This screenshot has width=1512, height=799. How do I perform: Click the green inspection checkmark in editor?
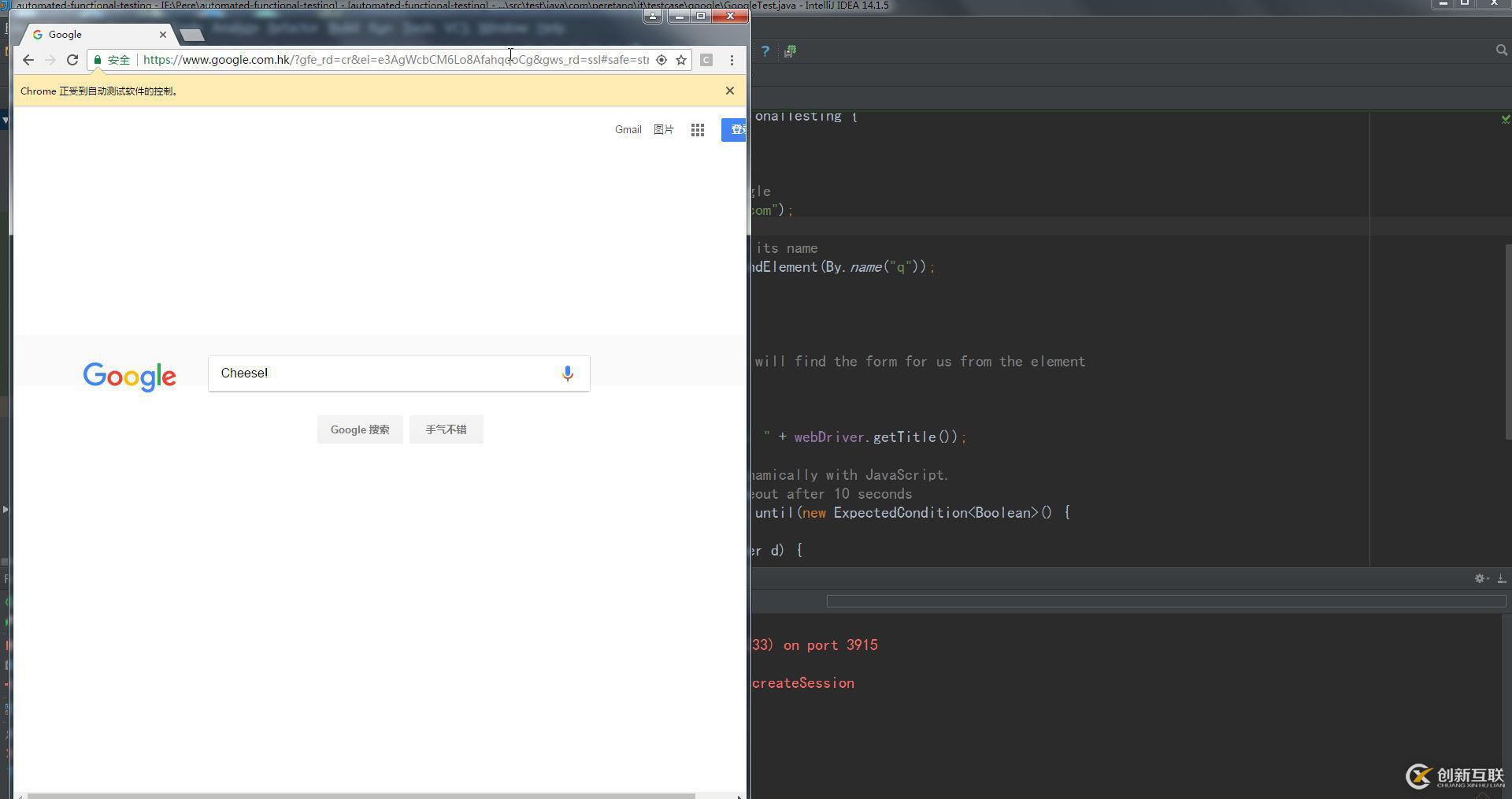(x=1506, y=118)
